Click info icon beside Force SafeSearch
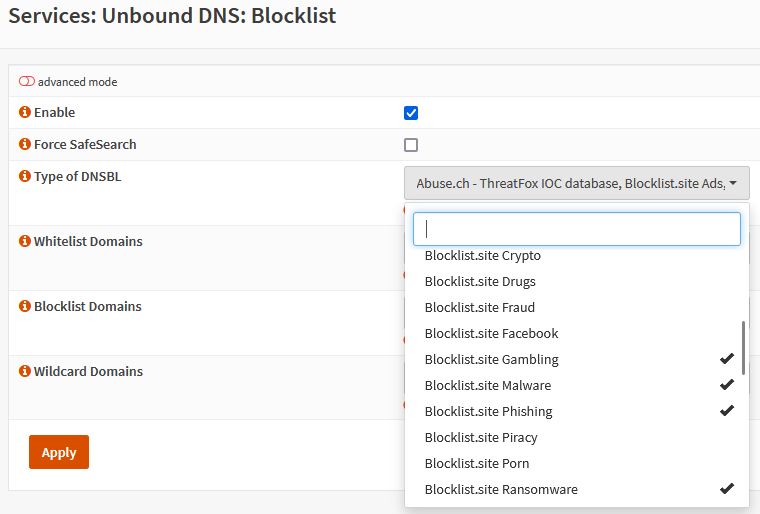This screenshot has width=760, height=514. tap(25, 145)
